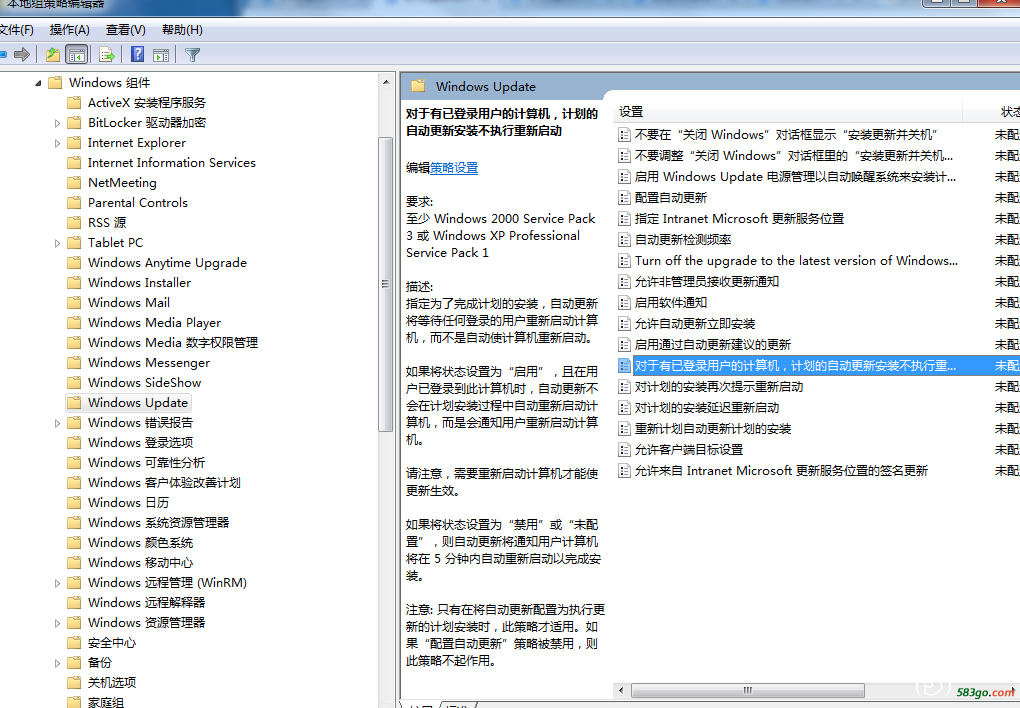The image size is (1020, 708).
Task: Click folder icon of Windows 日历
Action: pos(75,502)
